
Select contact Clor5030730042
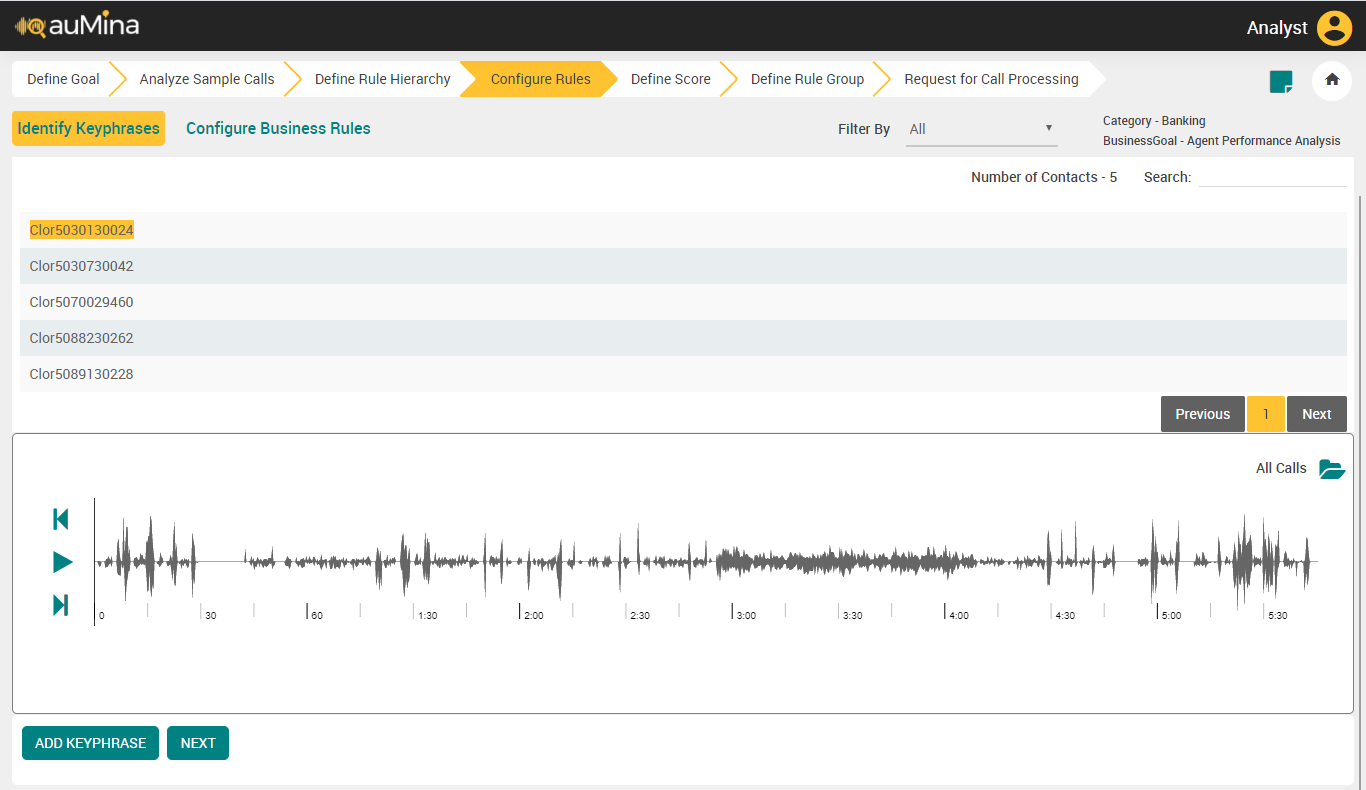click(82, 266)
